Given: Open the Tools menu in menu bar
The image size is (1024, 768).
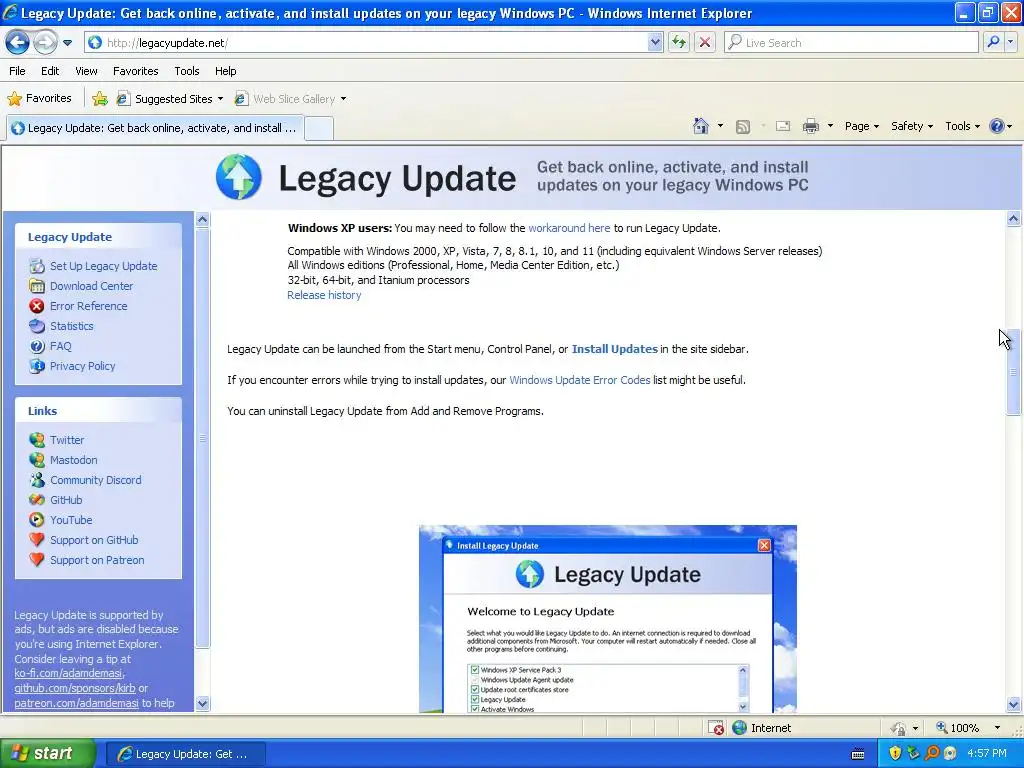Looking at the screenshot, I should pyautogui.click(x=187, y=71).
